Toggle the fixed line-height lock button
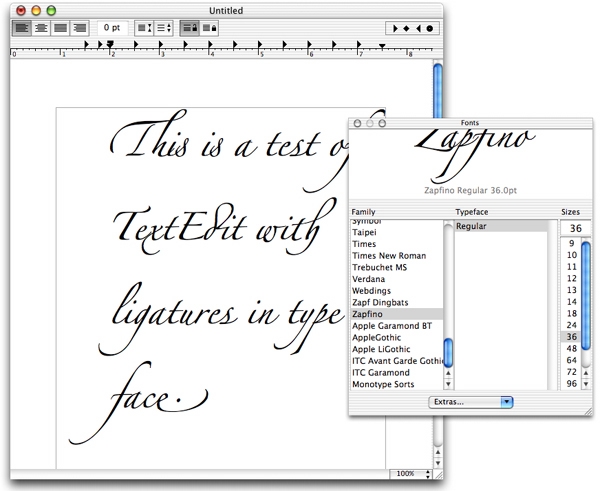The width and height of the screenshot is (600, 491). coord(190,28)
